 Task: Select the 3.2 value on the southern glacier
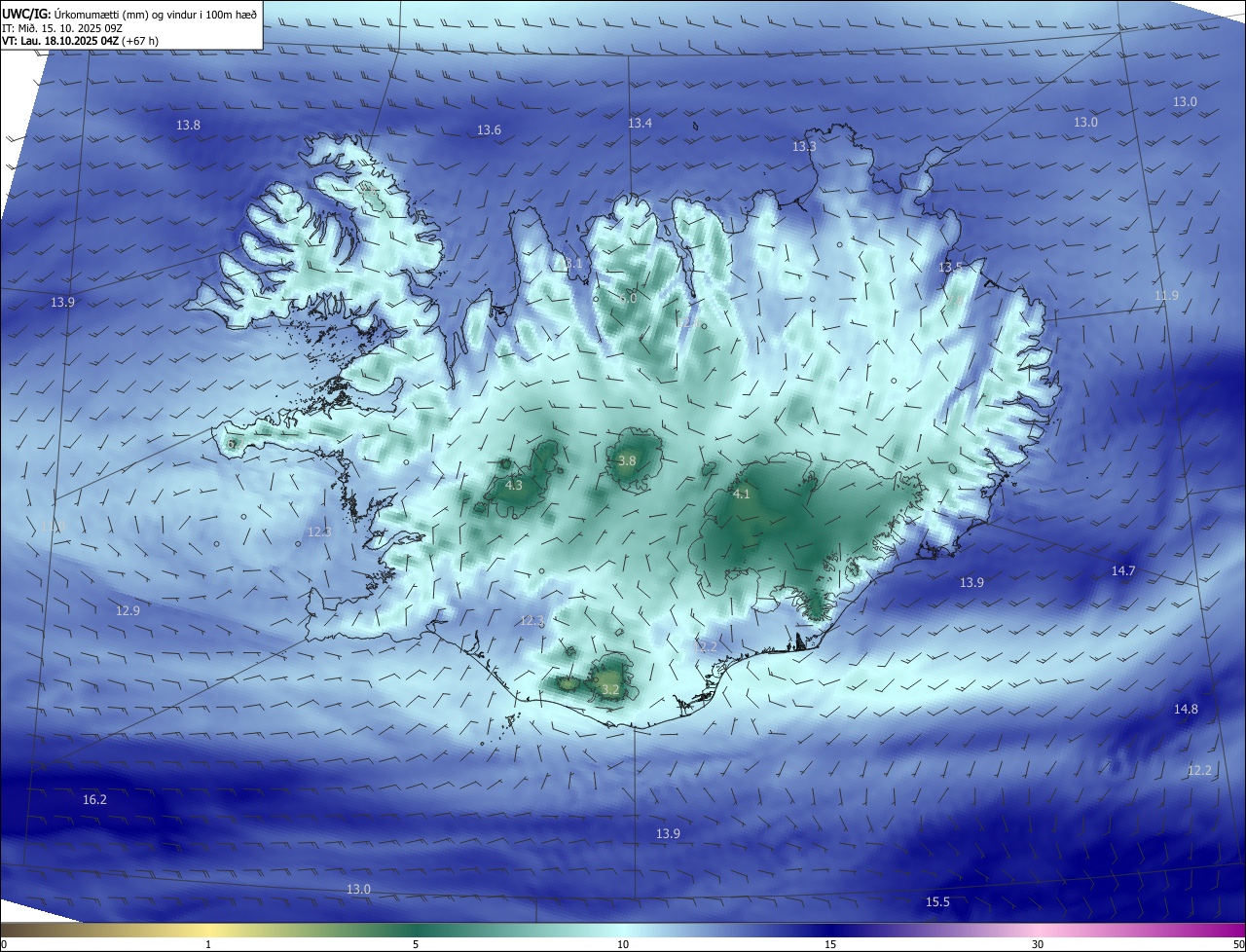click(610, 689)
